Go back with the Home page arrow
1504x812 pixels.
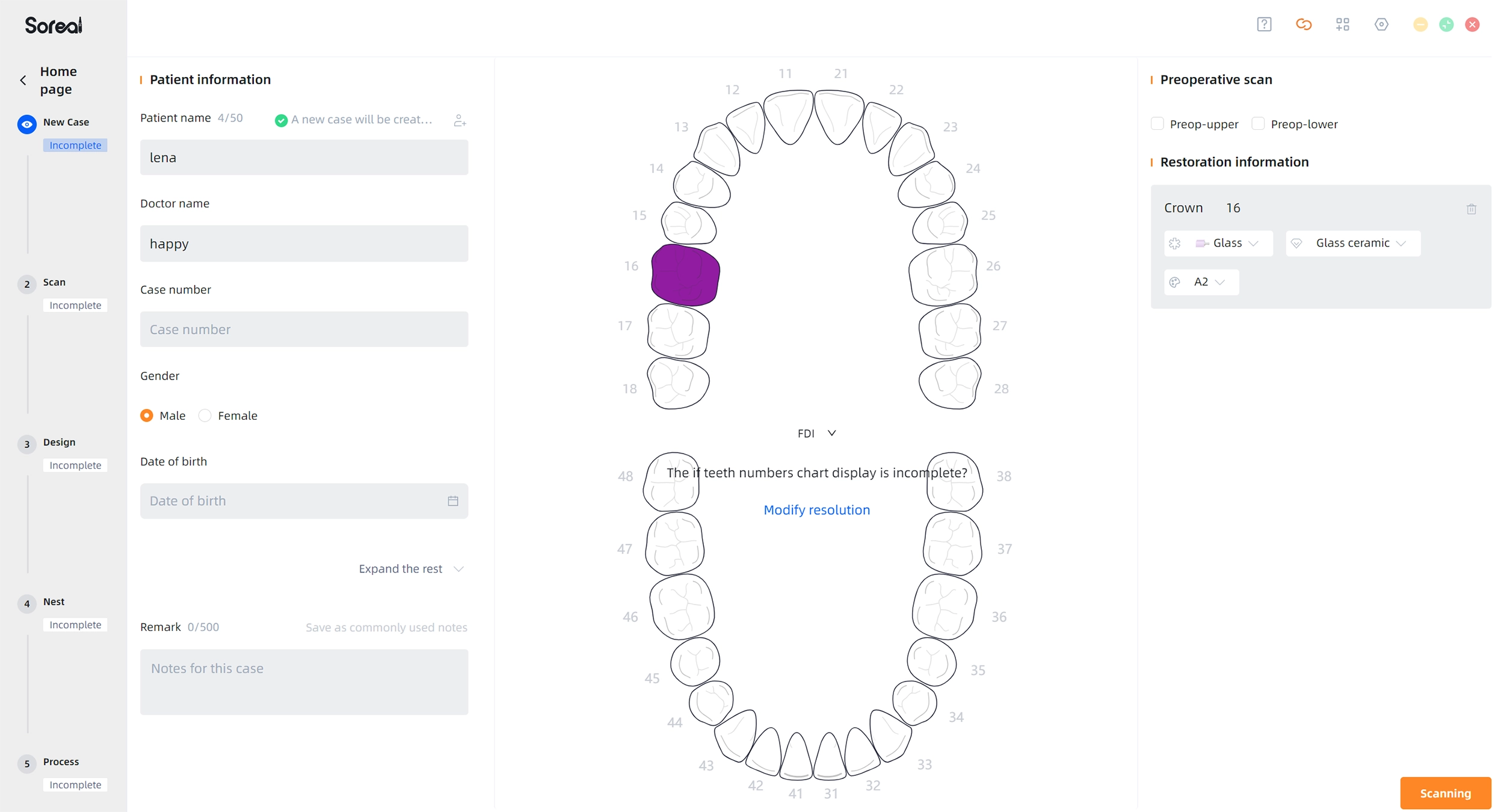23,80
